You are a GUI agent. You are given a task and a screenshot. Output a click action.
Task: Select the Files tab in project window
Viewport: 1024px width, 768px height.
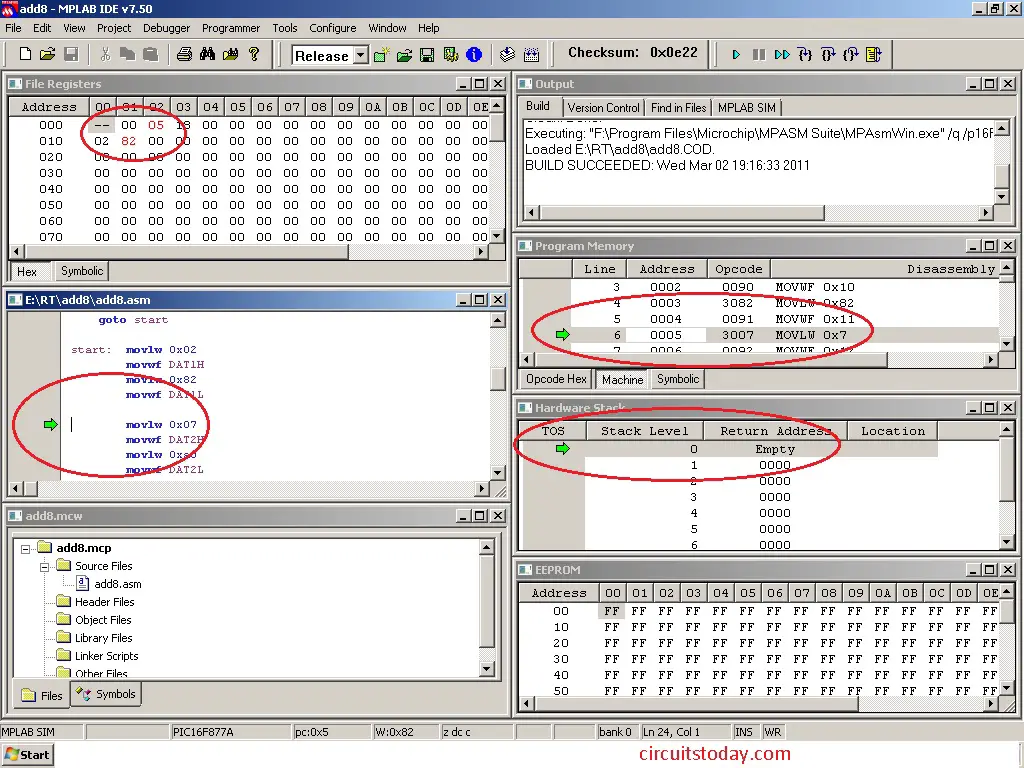point(41,696)
